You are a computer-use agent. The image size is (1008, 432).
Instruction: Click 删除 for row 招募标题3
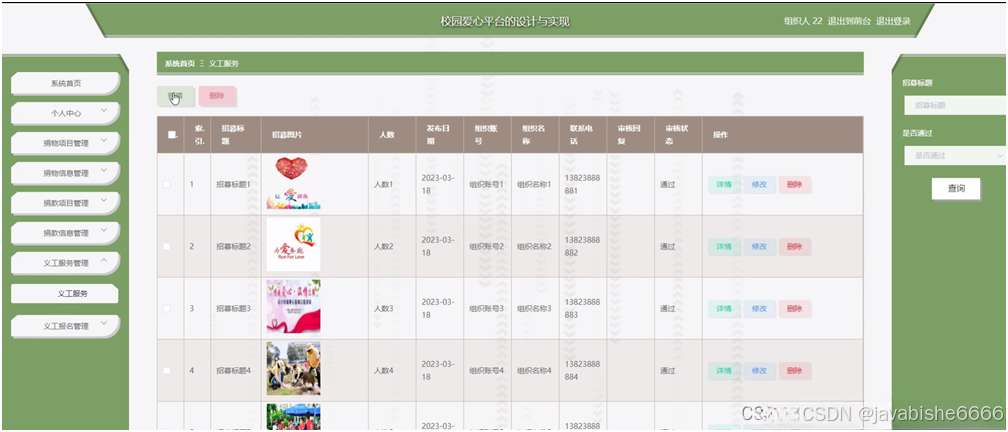coord(795,309)
